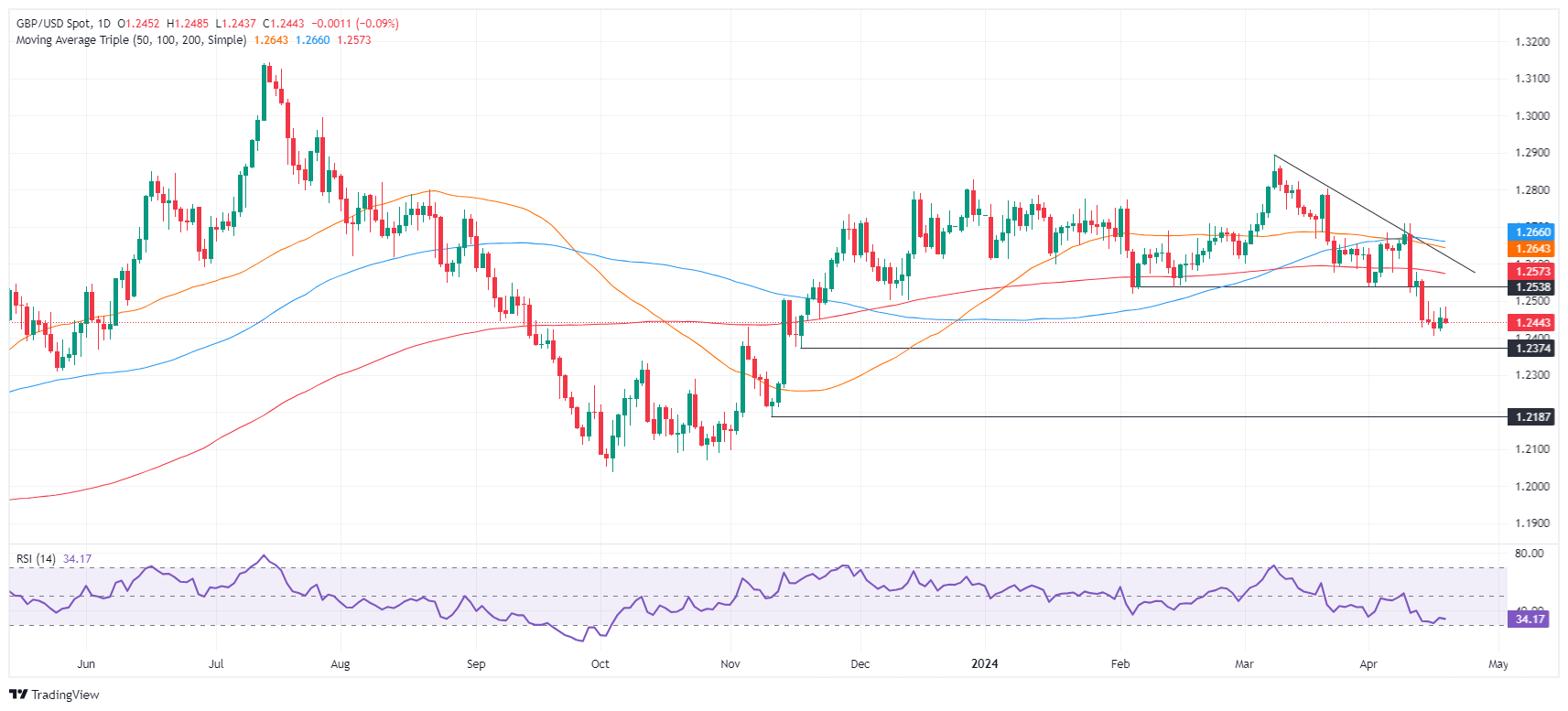1568x711 pixels.
Task: Click the May label on the time axis
Action: point(1498,664)
